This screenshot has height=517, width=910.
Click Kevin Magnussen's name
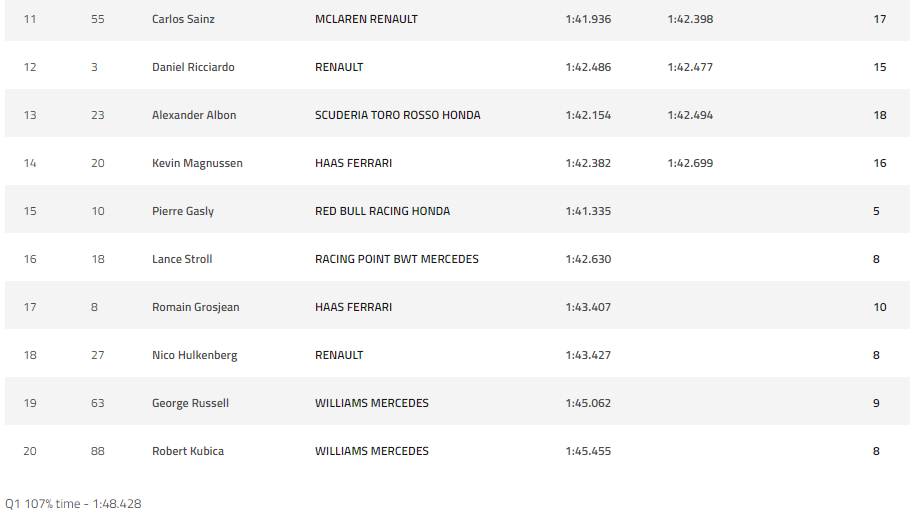coord(197,163)
